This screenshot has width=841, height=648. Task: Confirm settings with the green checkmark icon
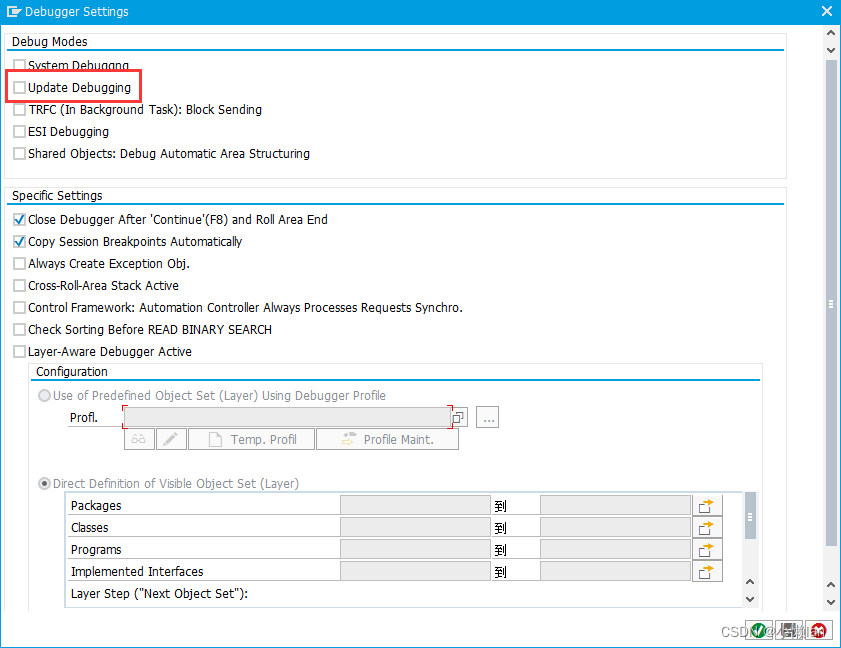click(759, 630)
